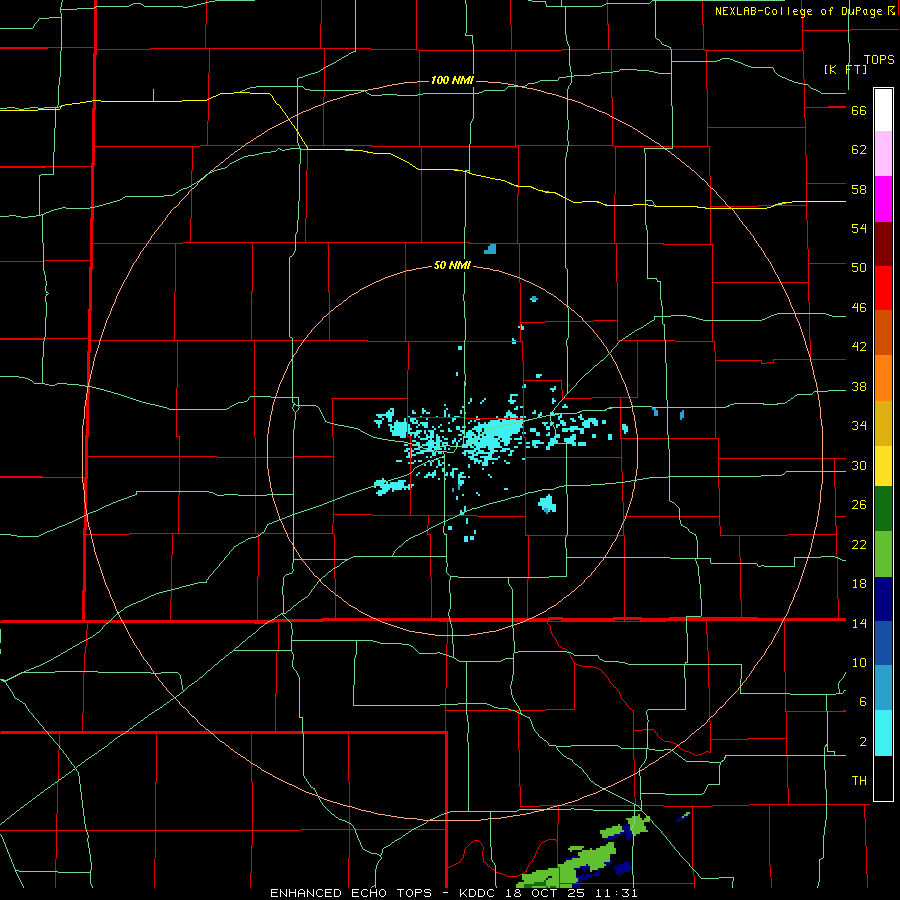
Task: Click the 18 OCT 25 date text
Action: point(545,893)
